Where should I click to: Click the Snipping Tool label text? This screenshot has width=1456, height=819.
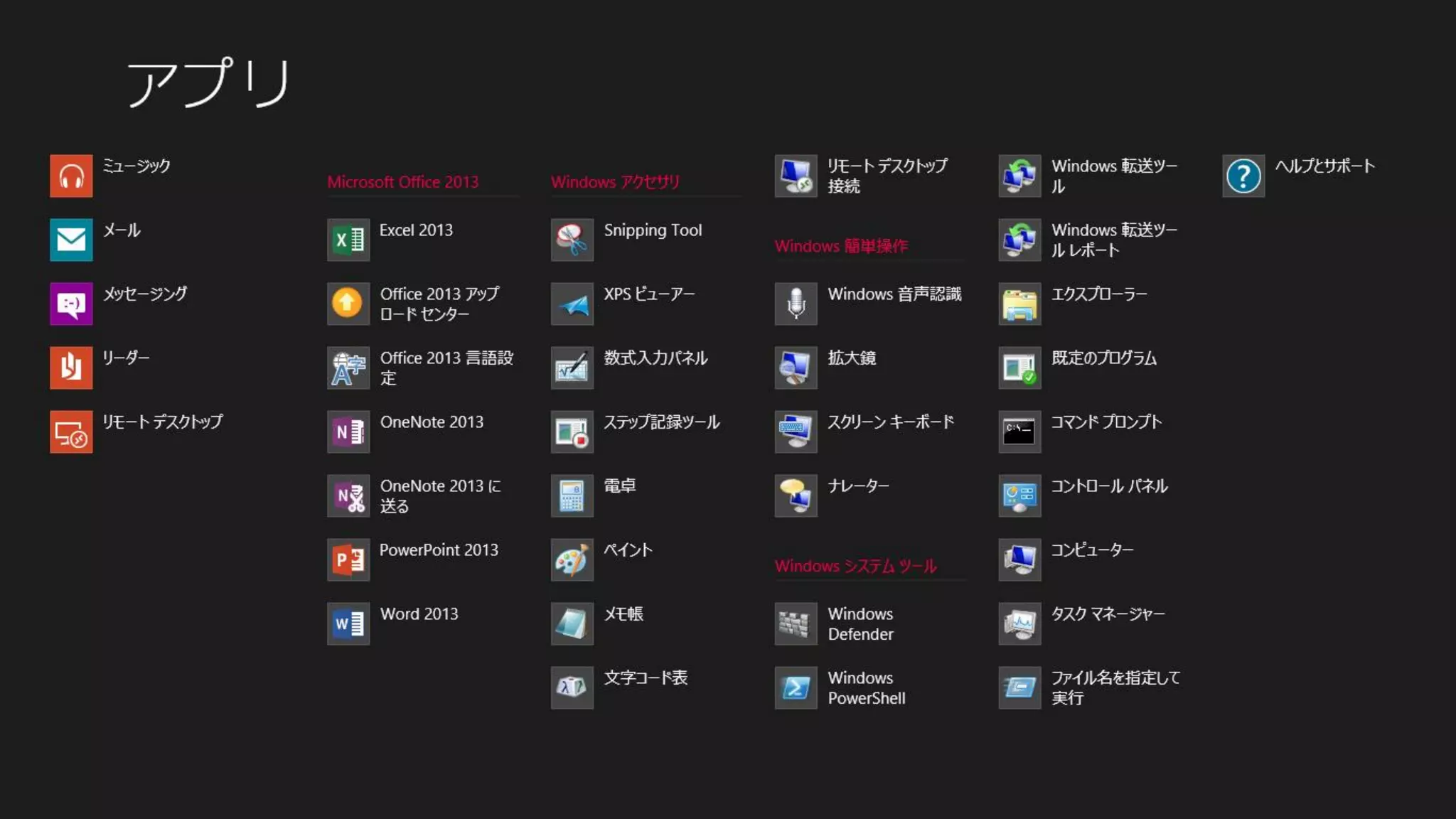653,230
